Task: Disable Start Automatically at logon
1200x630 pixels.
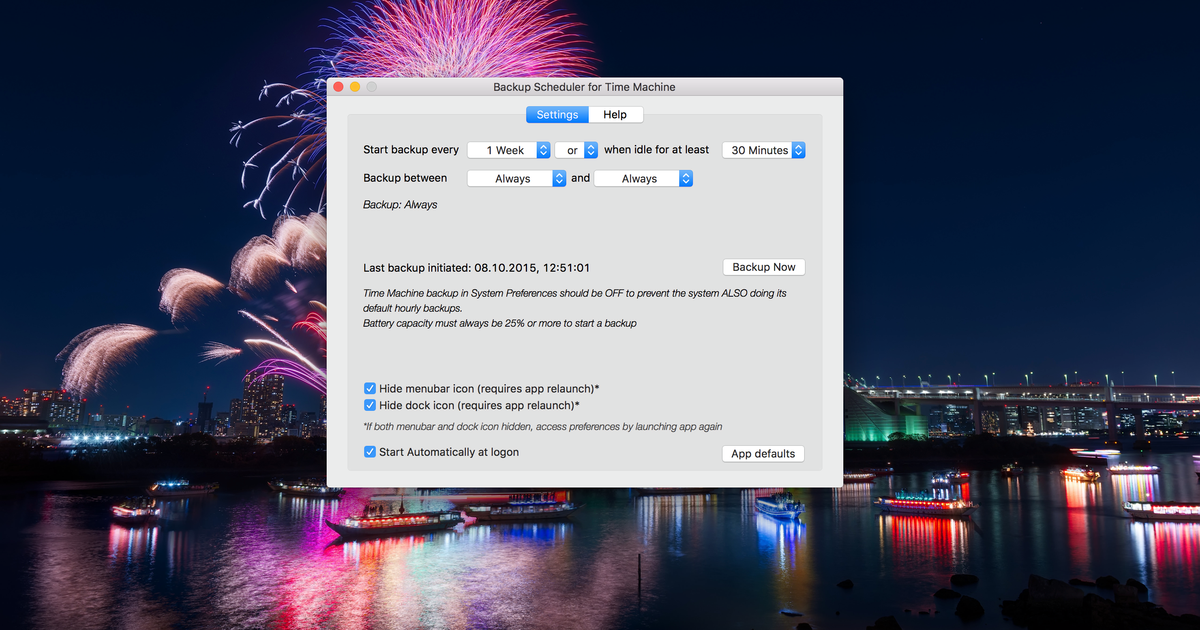Action: 370,452
